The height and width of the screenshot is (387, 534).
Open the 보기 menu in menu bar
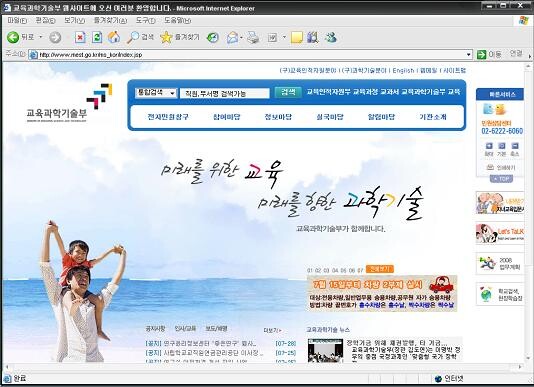coord(75,21)
